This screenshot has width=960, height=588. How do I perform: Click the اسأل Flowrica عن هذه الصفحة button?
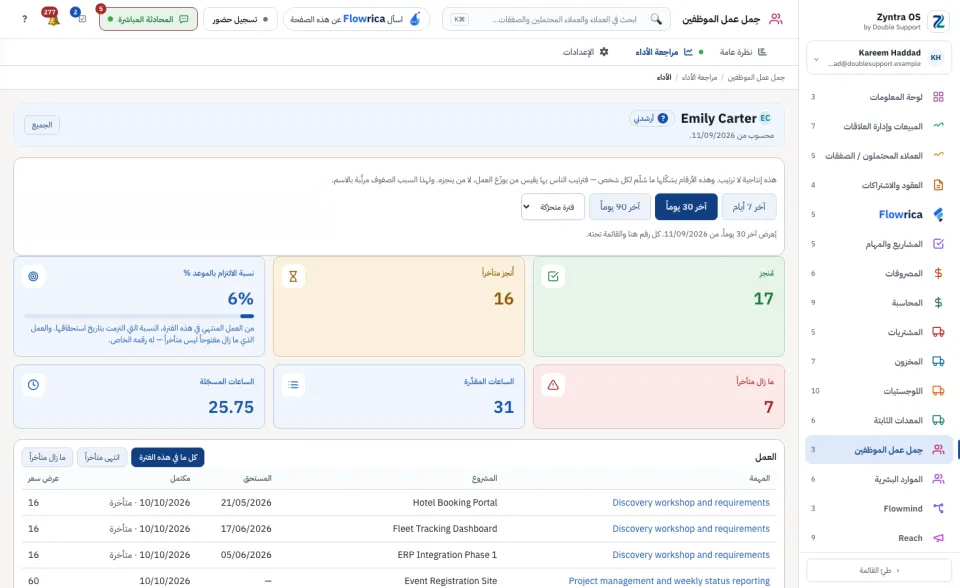point(356,19)
